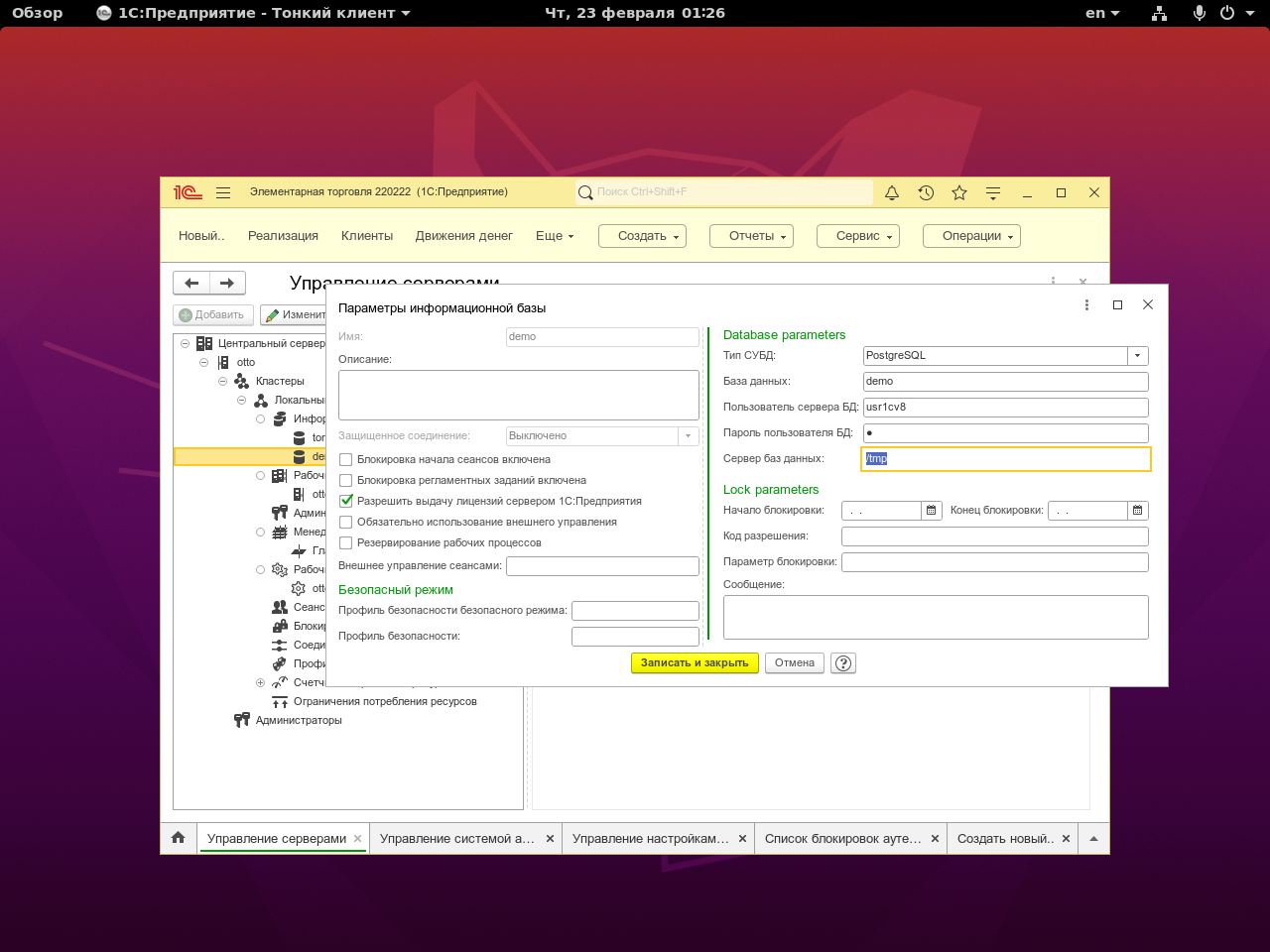Click the База данных input field
1270x952 pixels.
point(1006,382)
